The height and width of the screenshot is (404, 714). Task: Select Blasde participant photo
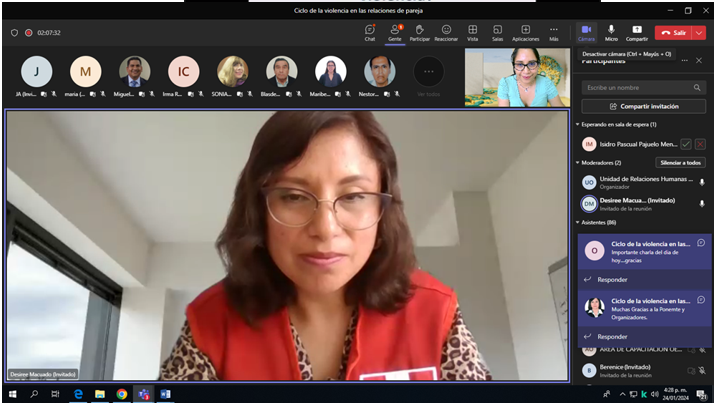pyautogui.click(x=282, y=72)
